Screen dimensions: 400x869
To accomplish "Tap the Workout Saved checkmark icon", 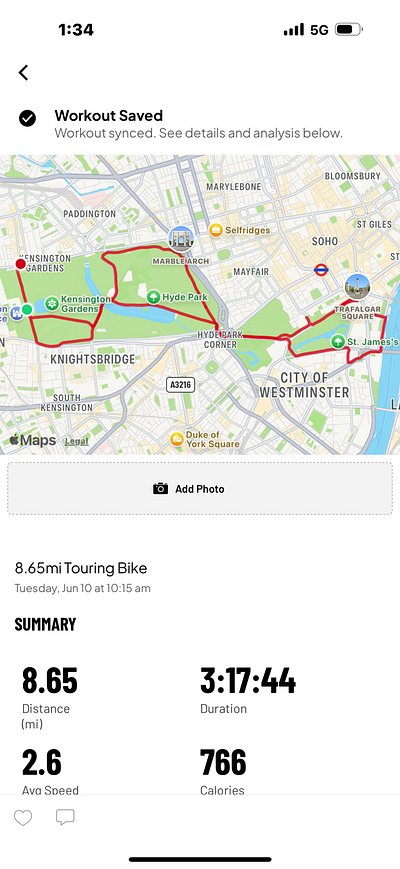I will [x=27, y=118].
